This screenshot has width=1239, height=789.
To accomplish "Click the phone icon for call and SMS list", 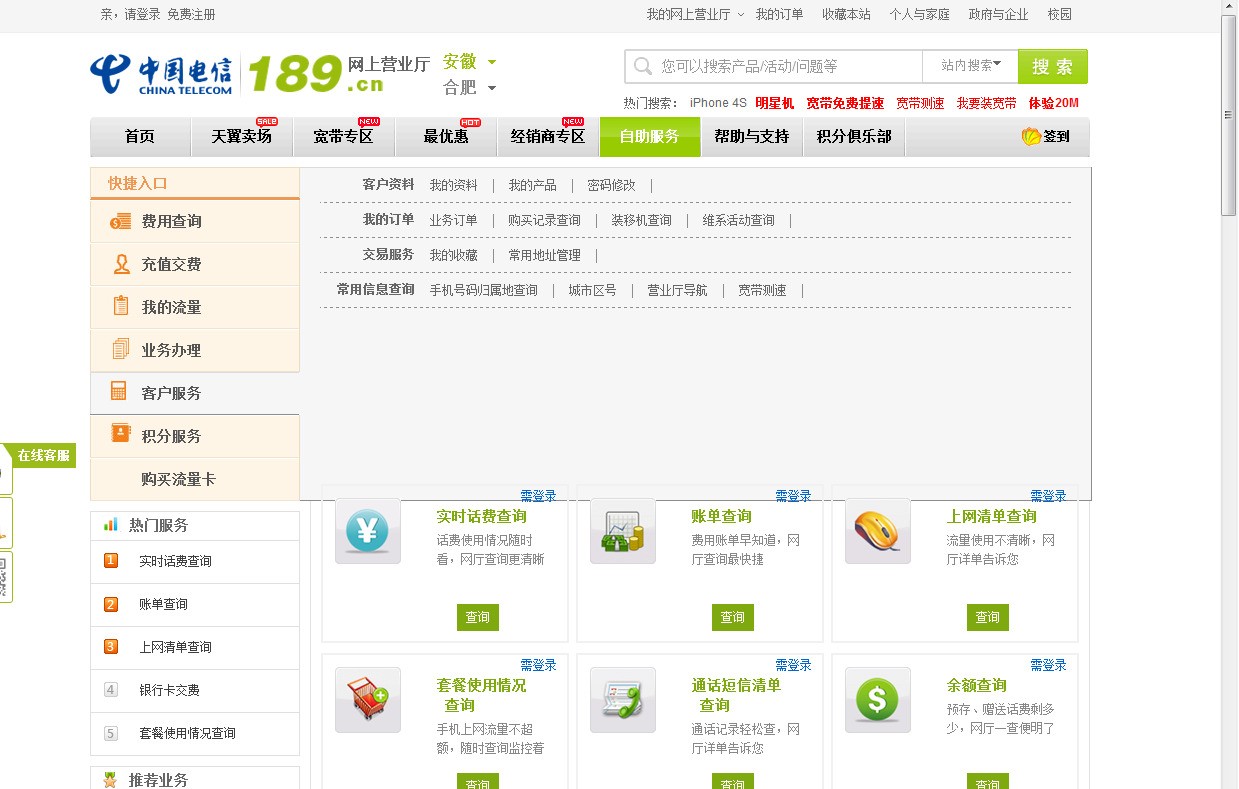I will click(x=622, y=700).
